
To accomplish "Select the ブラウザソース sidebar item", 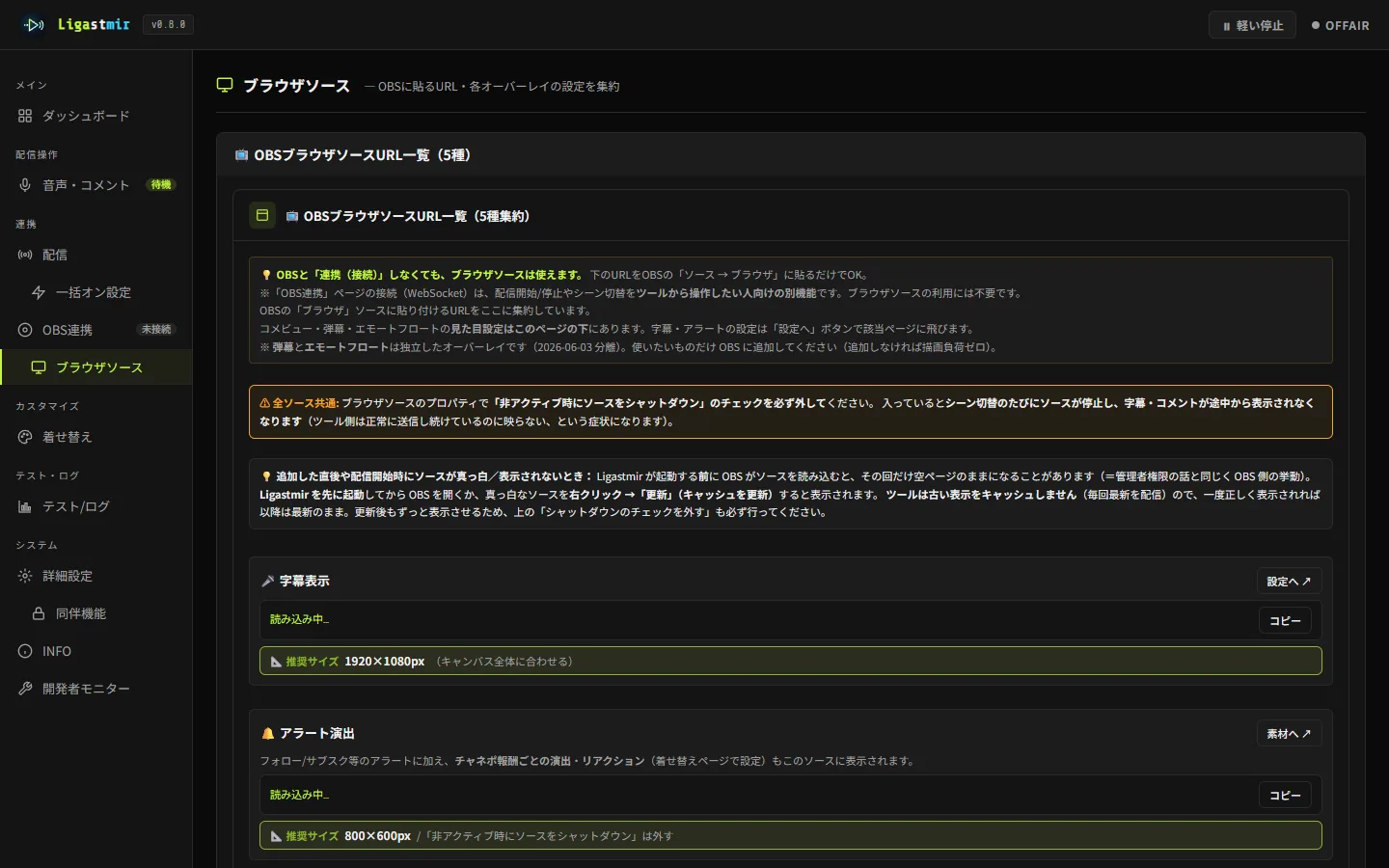I will pyautogui.click(x=96, y=367).
